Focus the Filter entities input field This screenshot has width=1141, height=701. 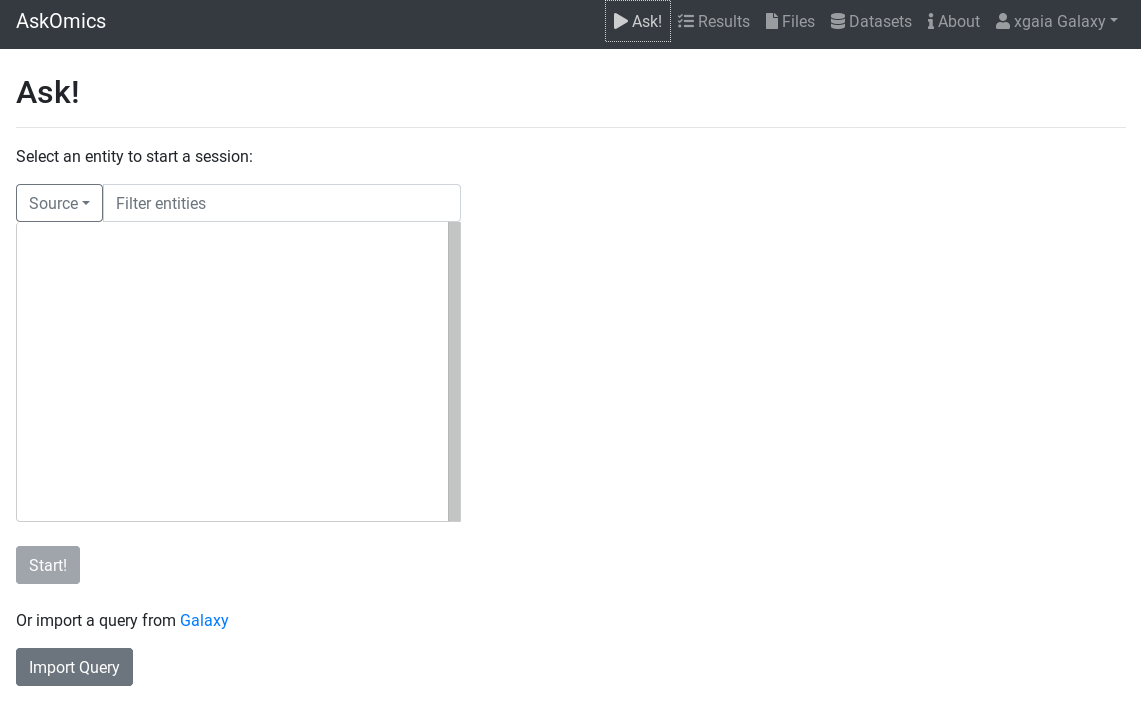click(282, 203)
